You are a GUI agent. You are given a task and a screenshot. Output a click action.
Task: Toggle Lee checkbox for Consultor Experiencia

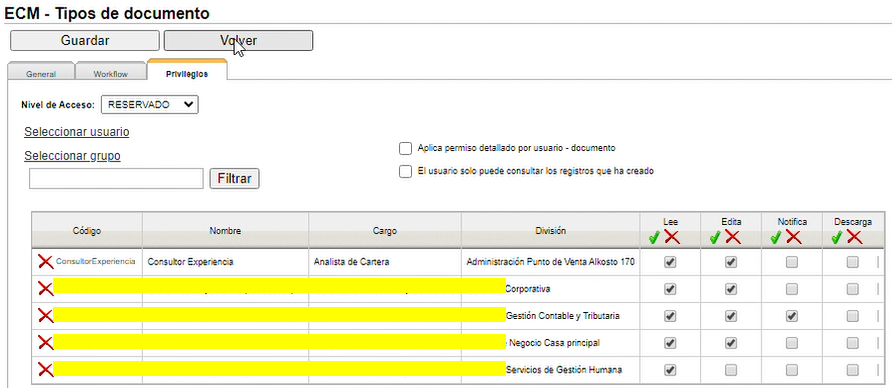click(x=670, y=262)
